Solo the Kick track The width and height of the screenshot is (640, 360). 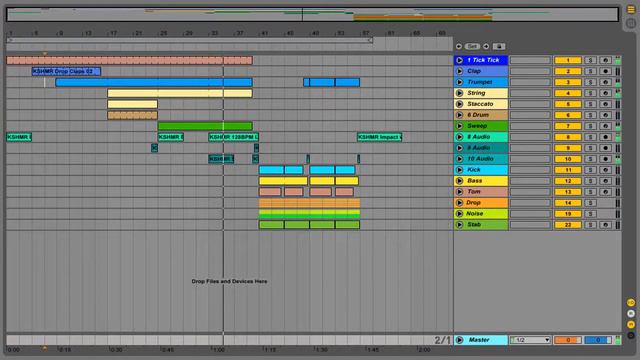(x=590, y=170)
